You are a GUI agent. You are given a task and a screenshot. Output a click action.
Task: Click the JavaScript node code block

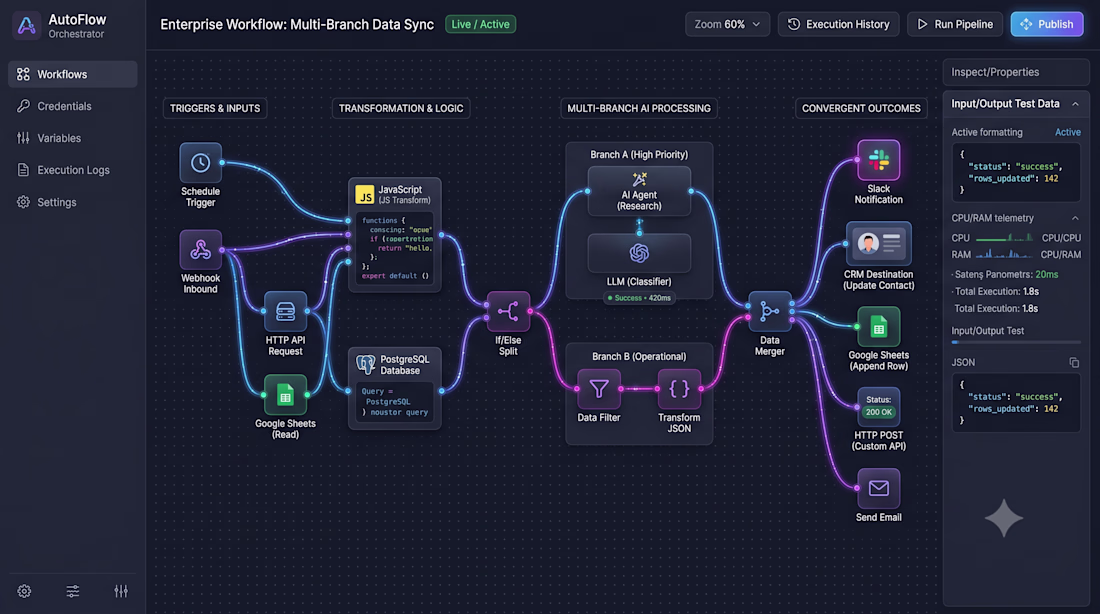coord(395,248)
